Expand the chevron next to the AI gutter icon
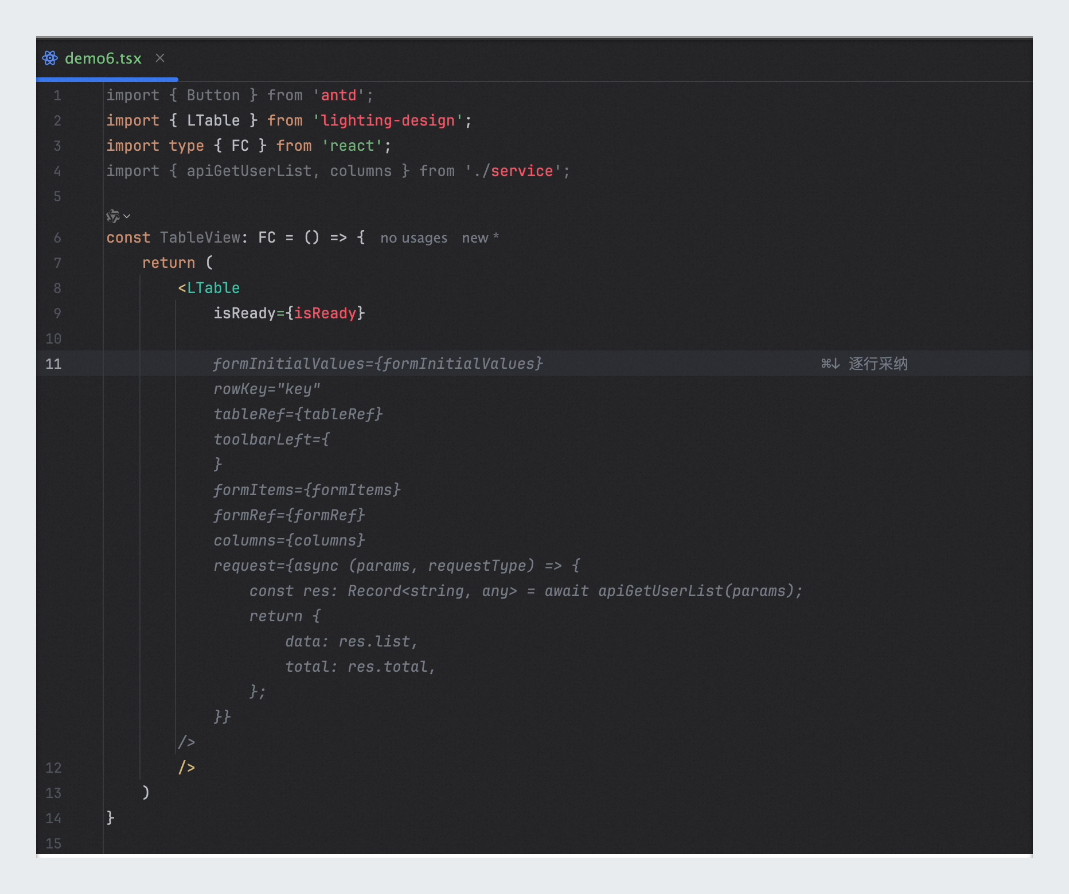Screen dimensions: 1069x894 coord(127,216)
